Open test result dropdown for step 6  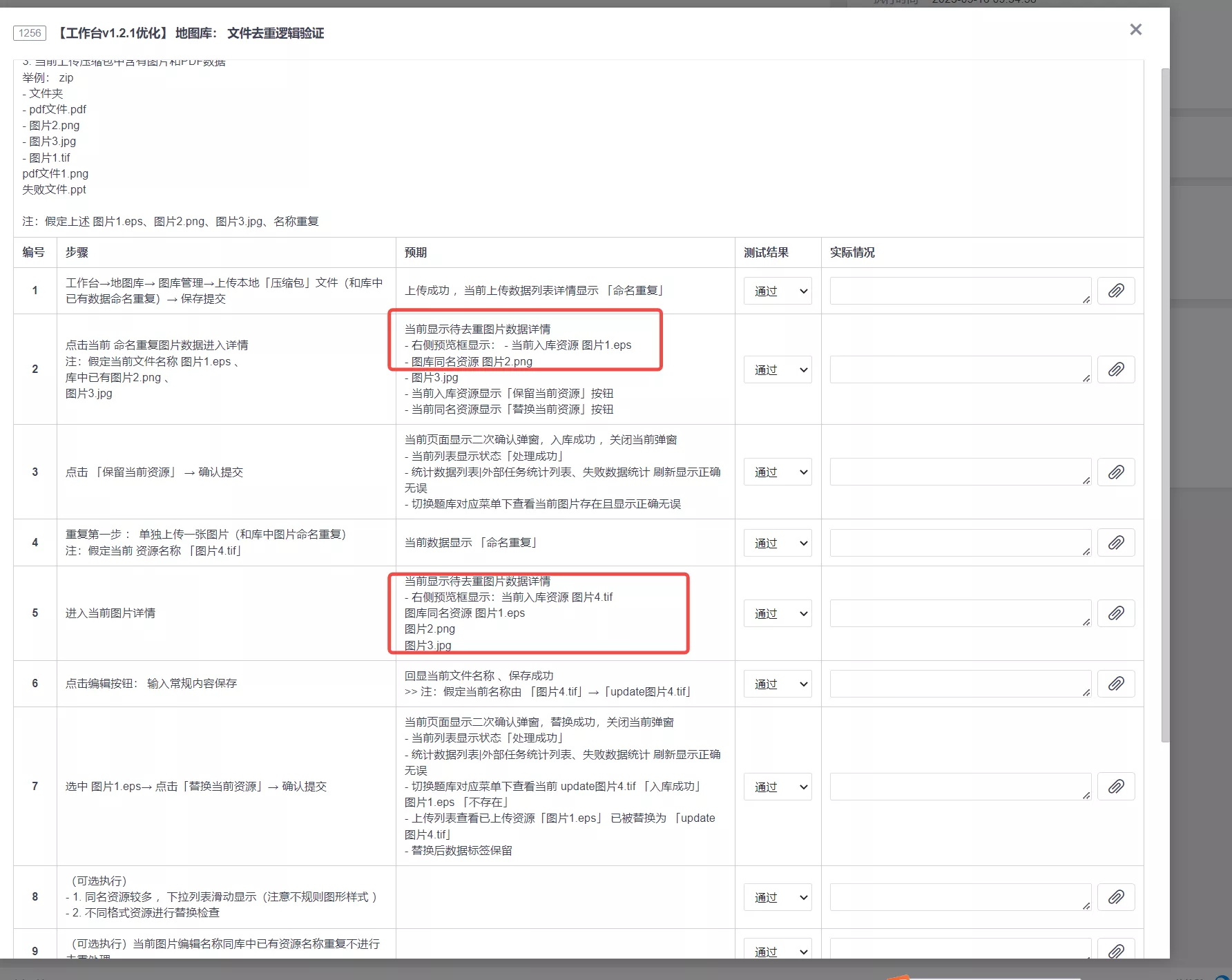click(x=778, y=684)
